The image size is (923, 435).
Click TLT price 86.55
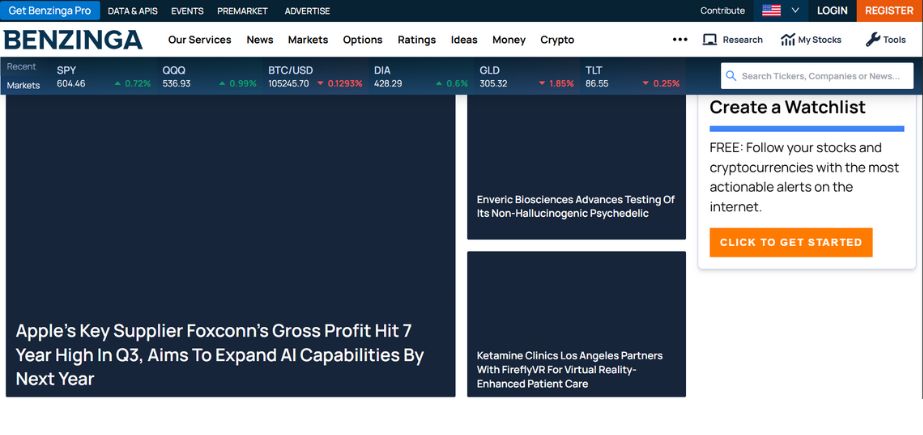coord(597,84)
